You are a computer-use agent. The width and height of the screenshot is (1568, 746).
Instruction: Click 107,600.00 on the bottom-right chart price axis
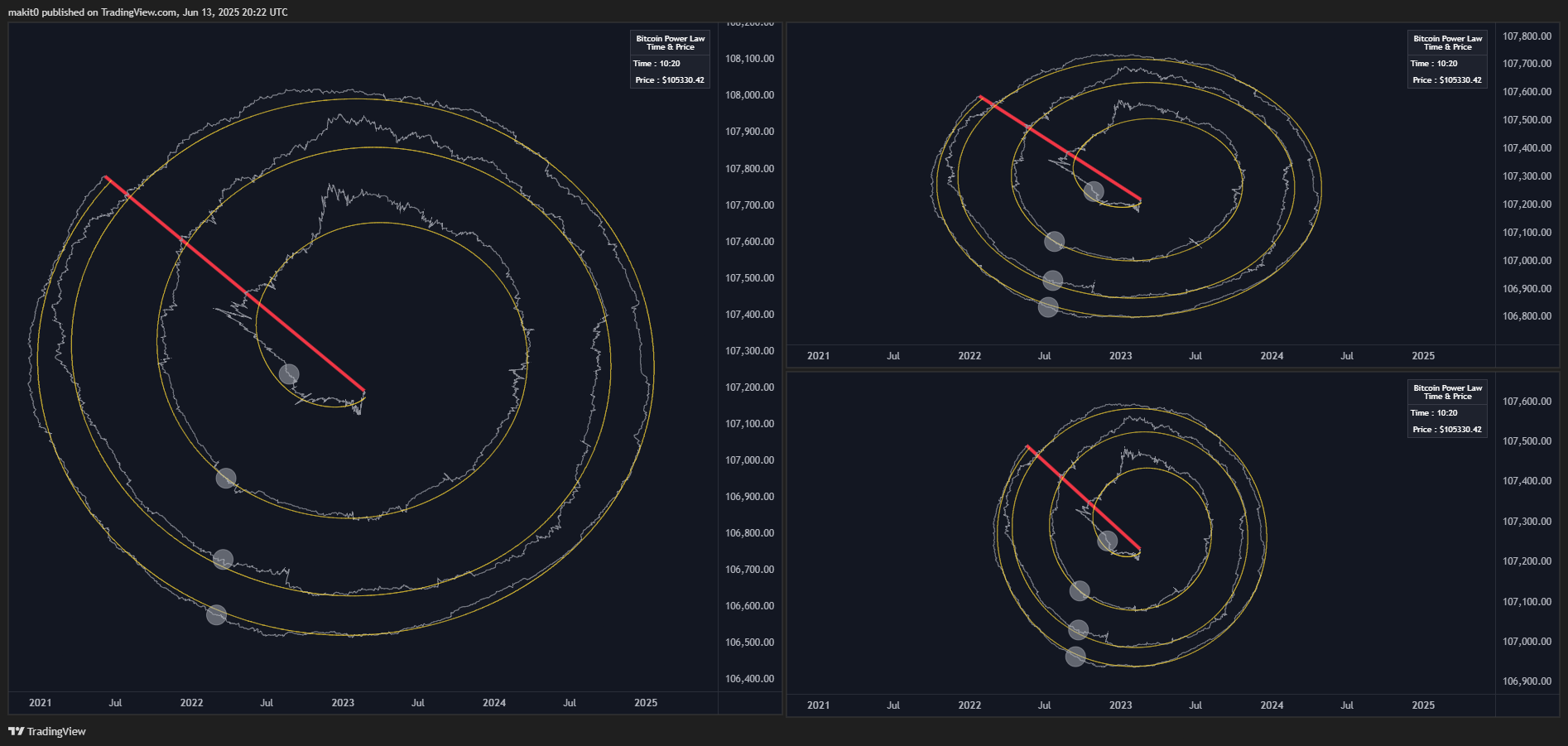(1527, 402)
